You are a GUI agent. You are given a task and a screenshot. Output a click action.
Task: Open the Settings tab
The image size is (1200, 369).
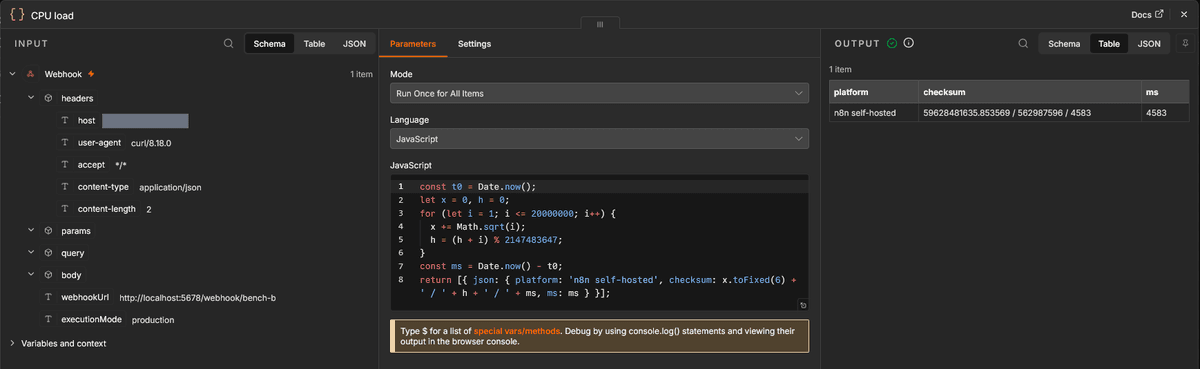click(474, 44)
